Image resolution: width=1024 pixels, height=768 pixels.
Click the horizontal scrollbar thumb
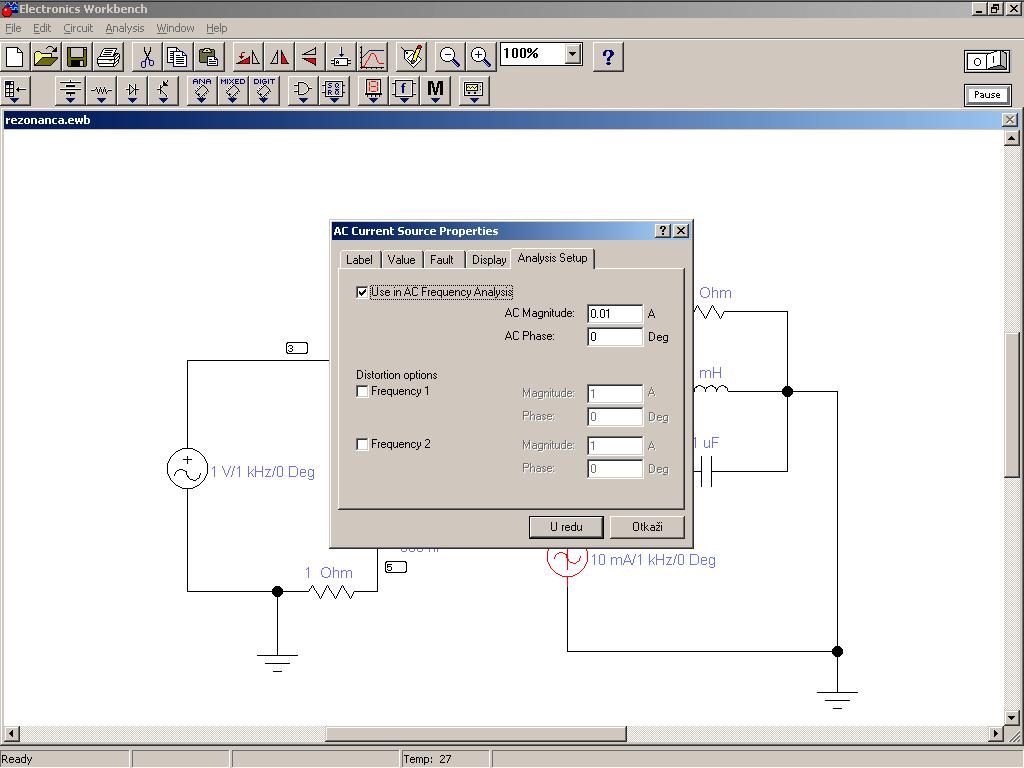pos(476,733)
